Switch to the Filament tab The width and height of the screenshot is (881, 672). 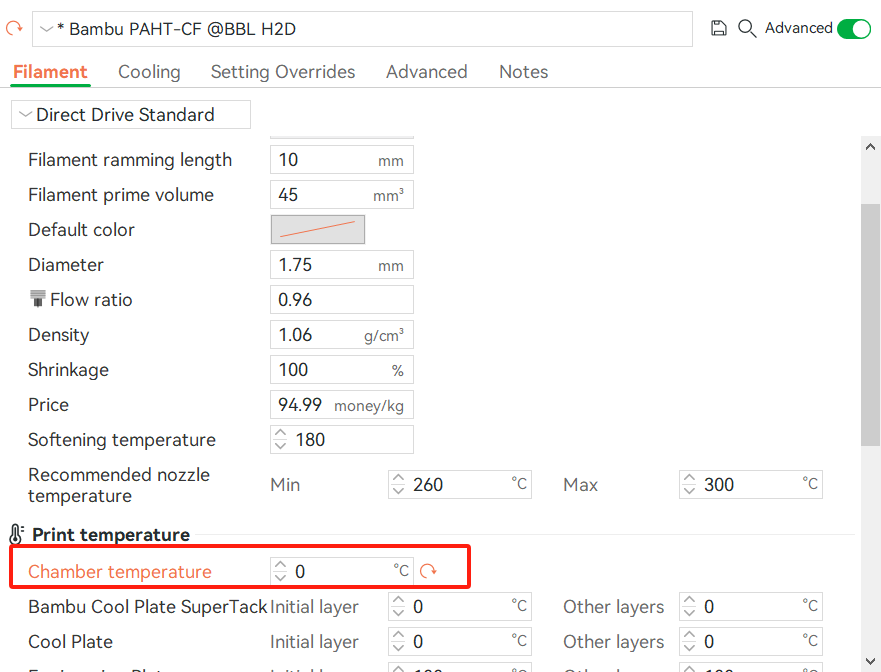[50, 72]
